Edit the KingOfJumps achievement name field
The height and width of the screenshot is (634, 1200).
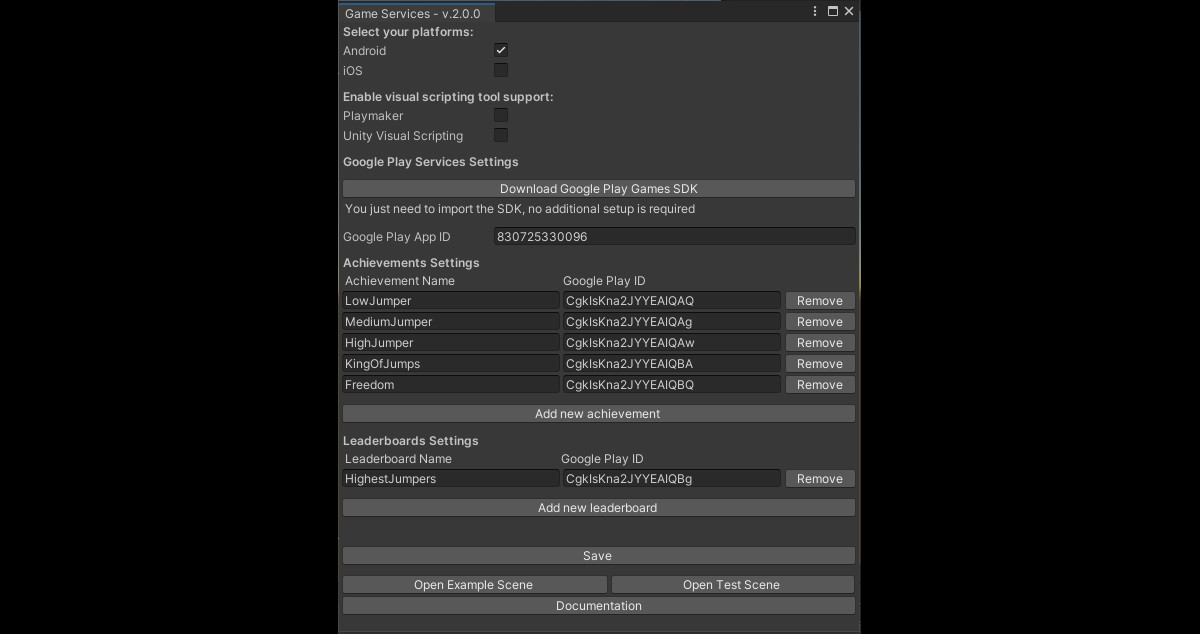pyautogui.click(x=451, y=364)
